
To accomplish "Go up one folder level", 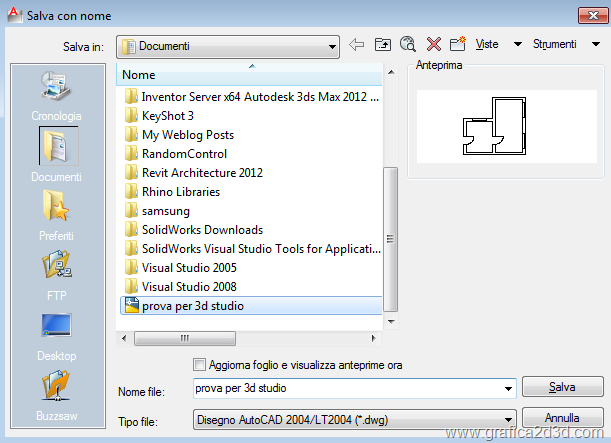I will tap(383, 45).
